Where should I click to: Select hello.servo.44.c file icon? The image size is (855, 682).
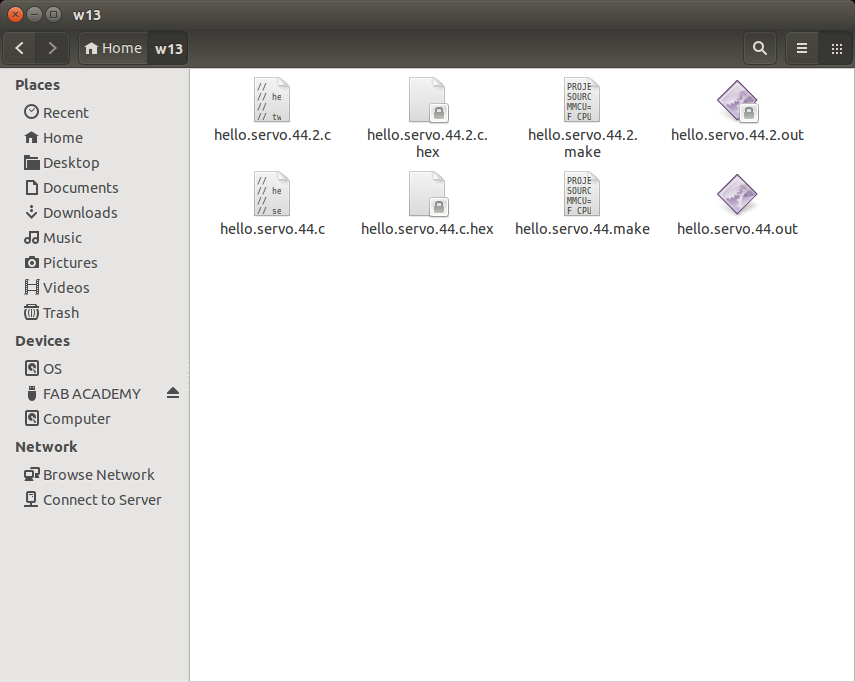click(272, 194)
